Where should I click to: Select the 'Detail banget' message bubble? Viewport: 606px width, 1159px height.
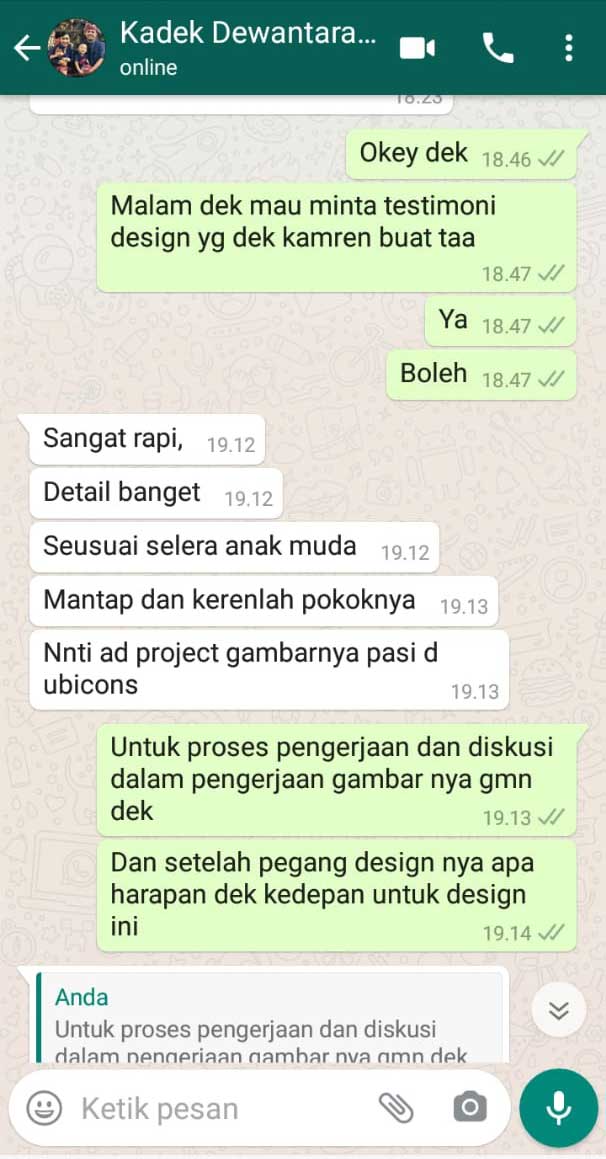[156, 494]
